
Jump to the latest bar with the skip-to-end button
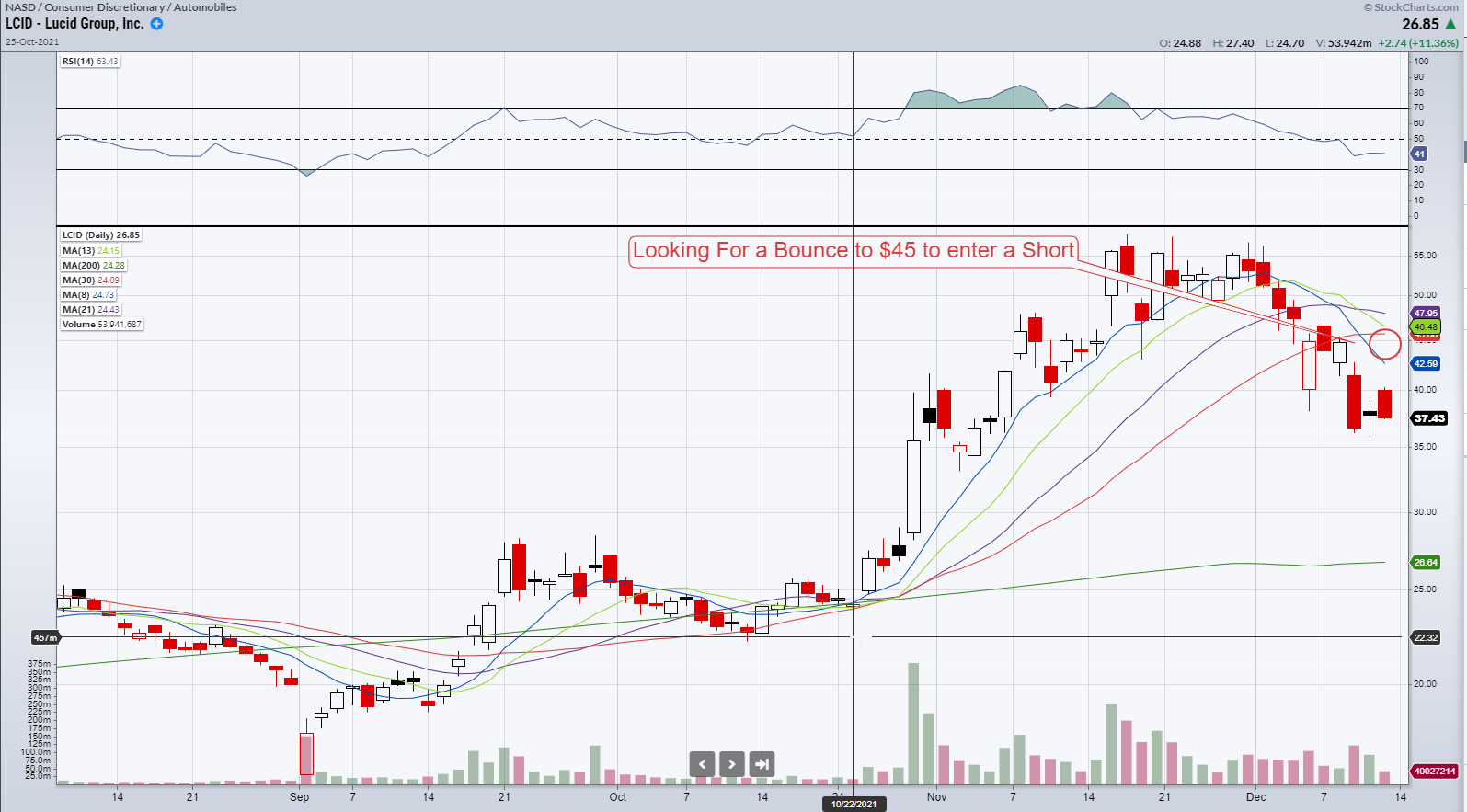click(762, 763)
